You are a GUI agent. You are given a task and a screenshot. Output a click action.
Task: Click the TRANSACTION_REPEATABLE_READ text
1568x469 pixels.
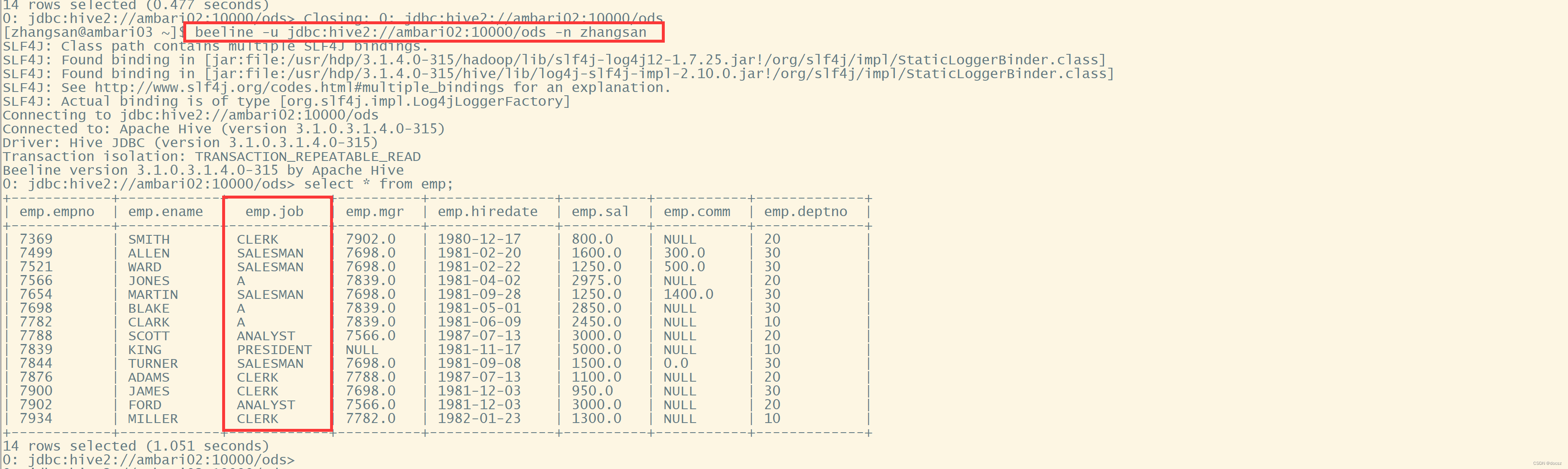click(307, 157)
